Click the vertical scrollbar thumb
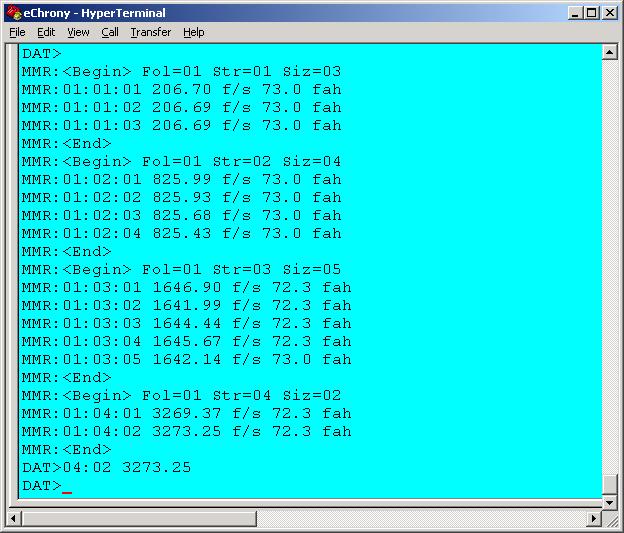Screen dimensions: 624x533 (610, 484)
